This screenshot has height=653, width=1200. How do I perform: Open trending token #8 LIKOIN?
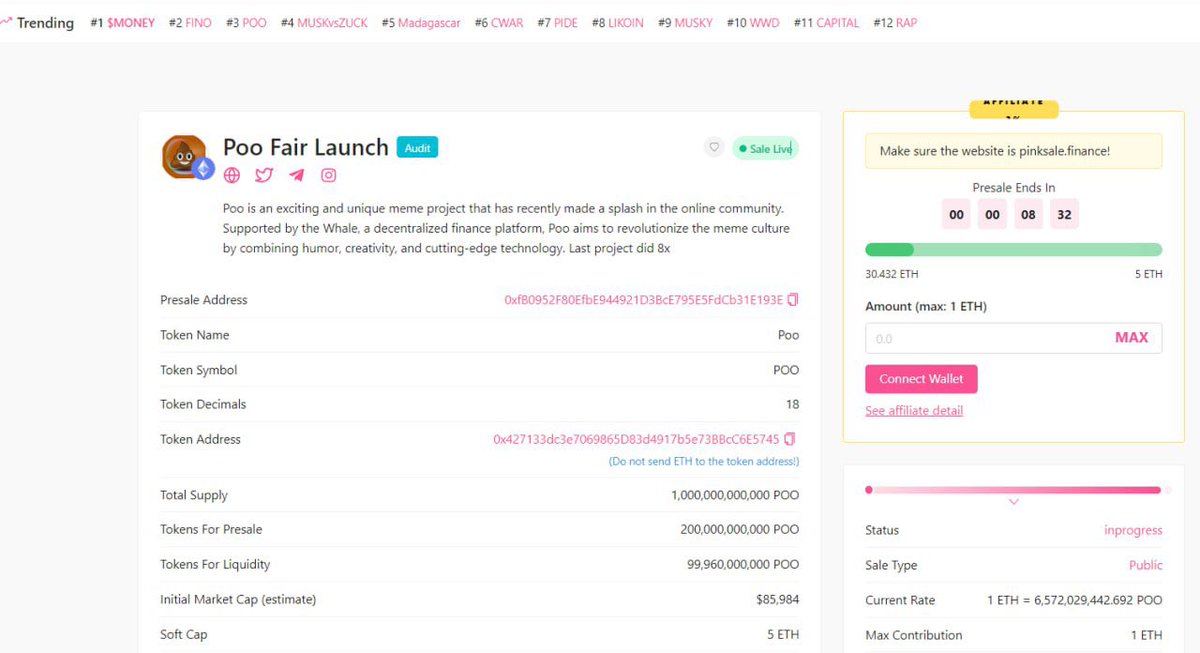(x=617, y=22)
